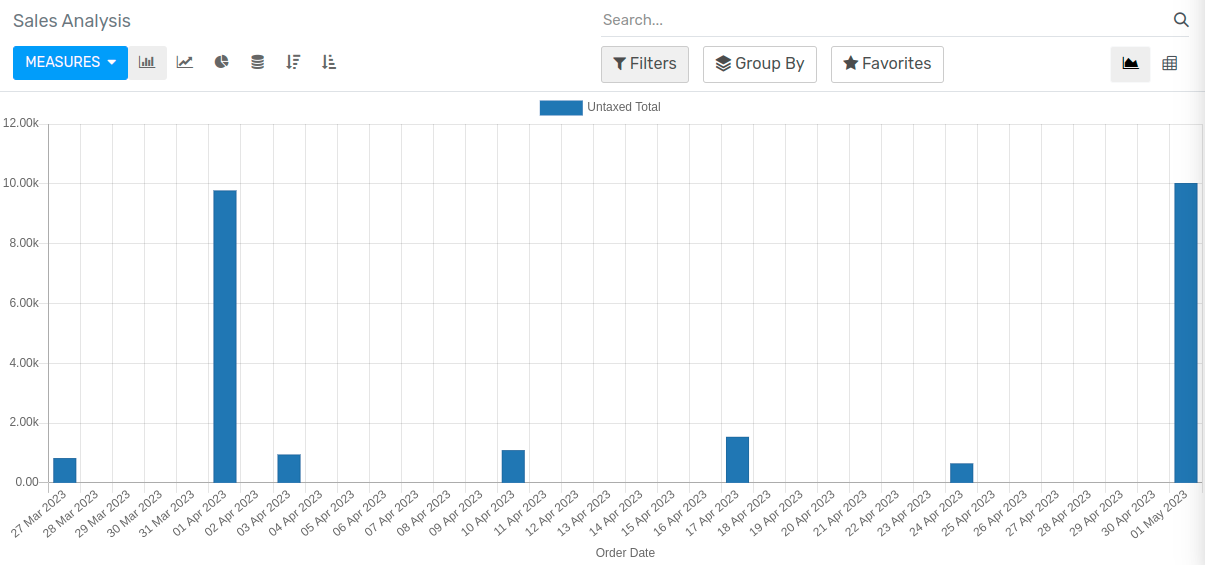Toggle stacked chart option

tap(258, 63)
